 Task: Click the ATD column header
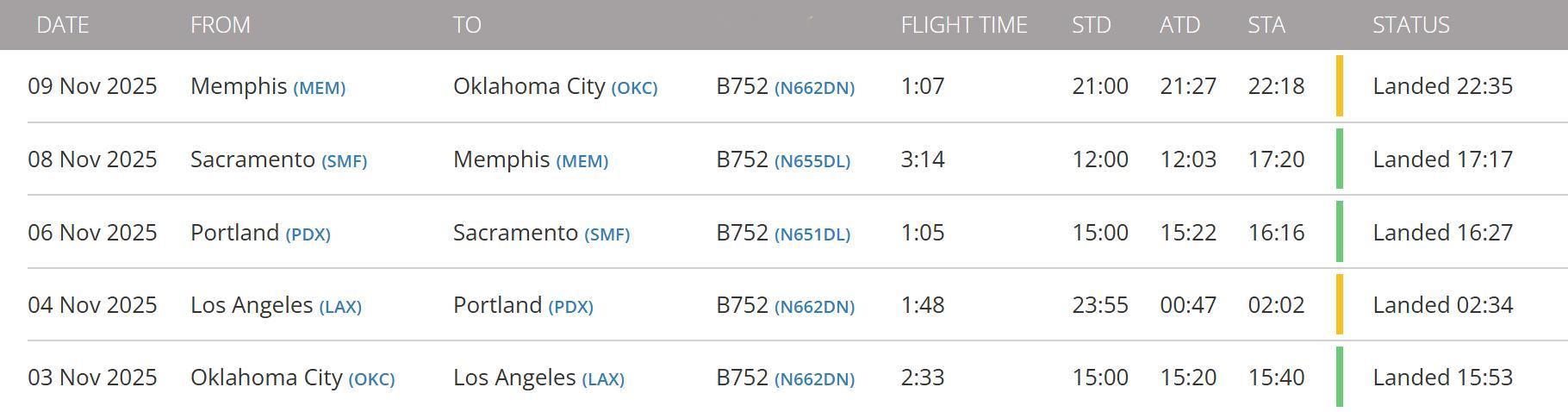tap(1179, 25)
